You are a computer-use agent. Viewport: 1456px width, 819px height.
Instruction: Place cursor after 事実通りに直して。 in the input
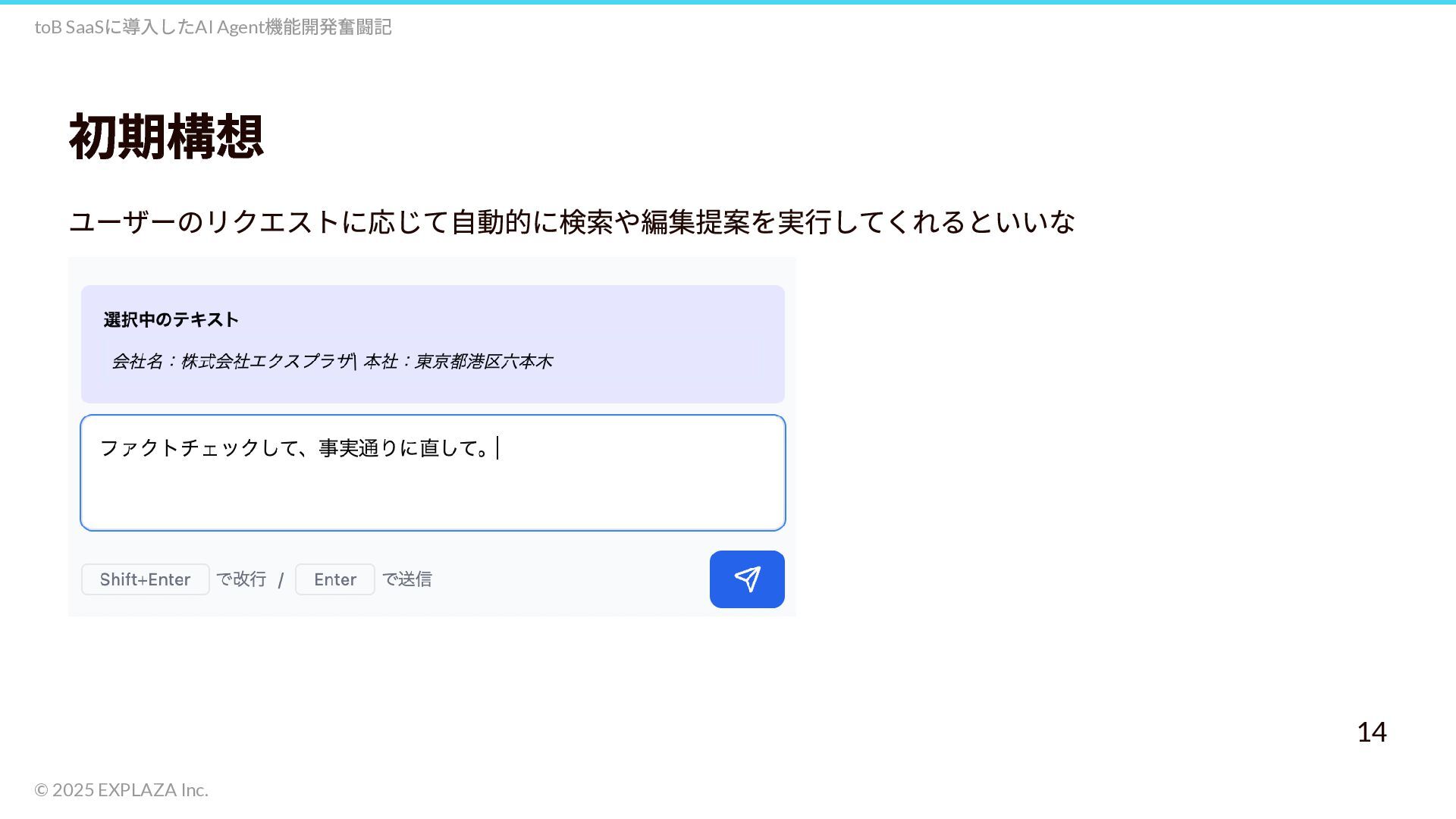click(x=497, y=448)
